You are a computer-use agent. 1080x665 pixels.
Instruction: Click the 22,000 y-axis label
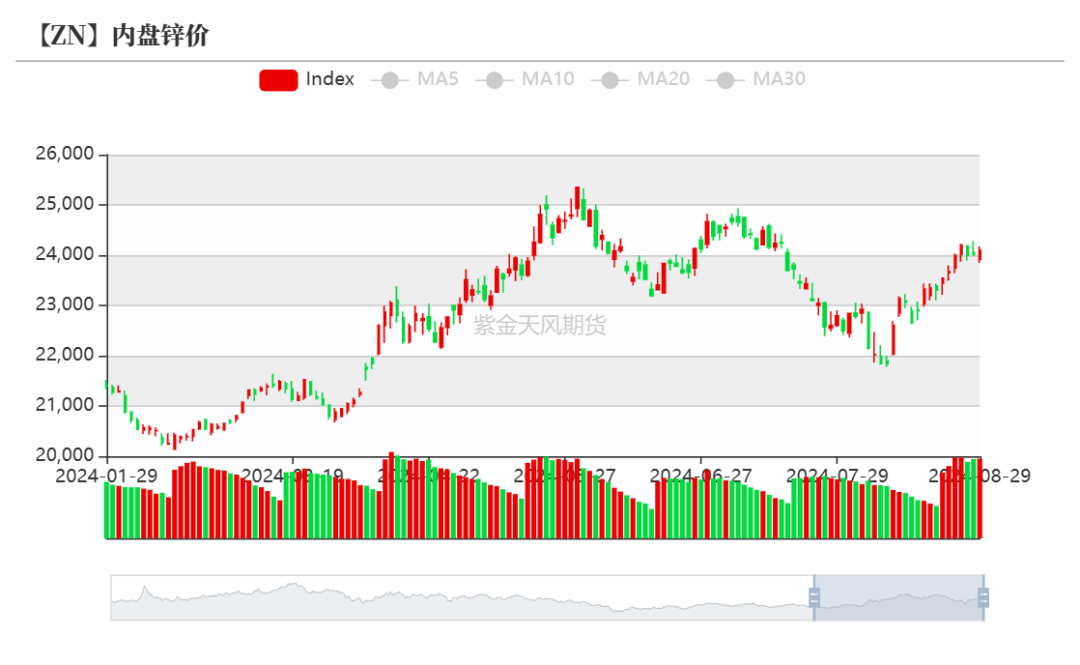pyautogui.click(x=65, y=355)
